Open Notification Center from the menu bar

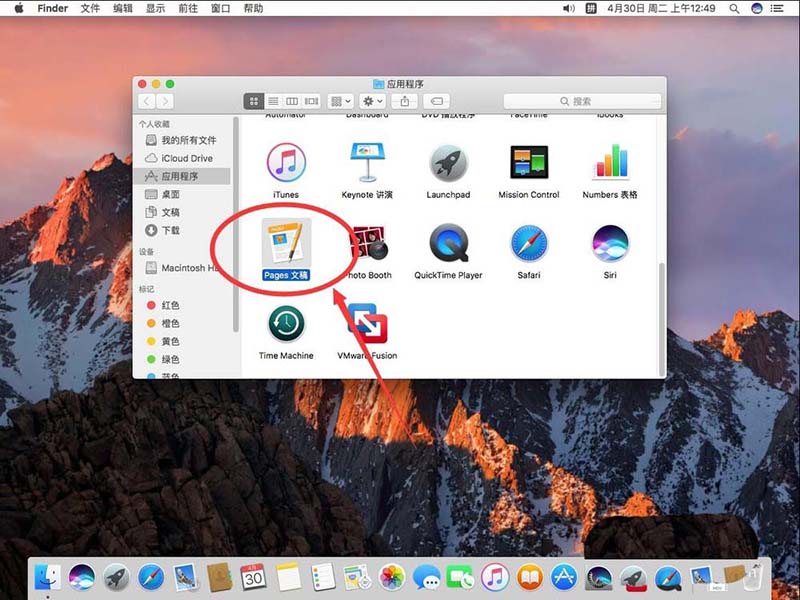777,8
